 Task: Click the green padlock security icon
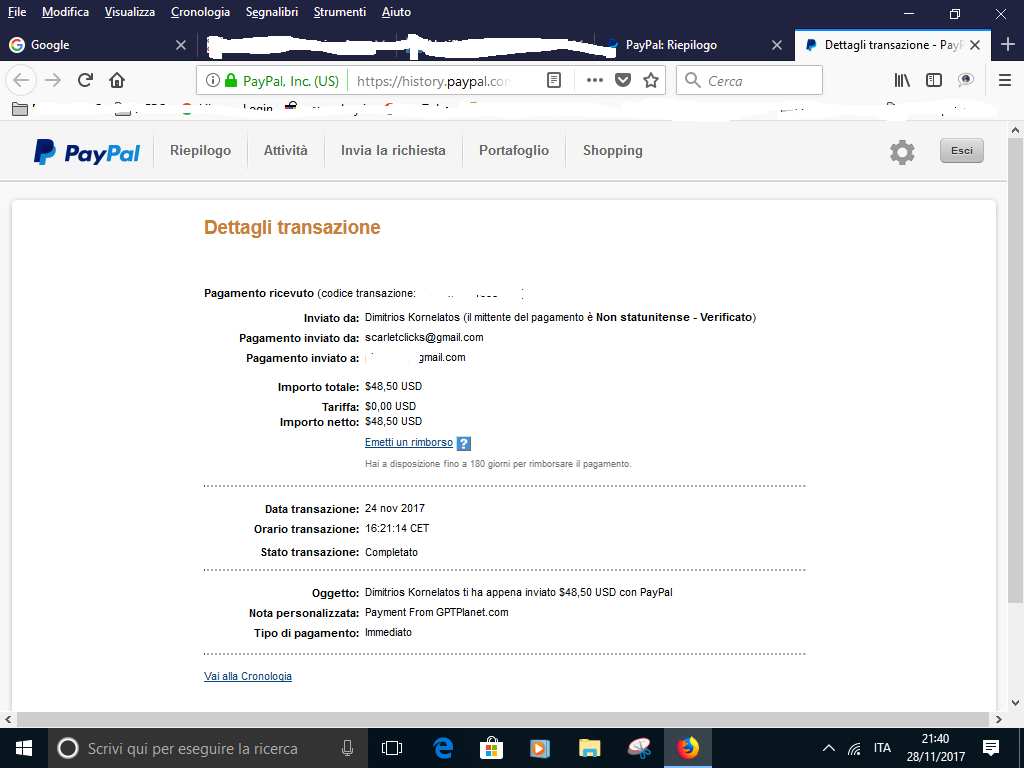[230, 80]
